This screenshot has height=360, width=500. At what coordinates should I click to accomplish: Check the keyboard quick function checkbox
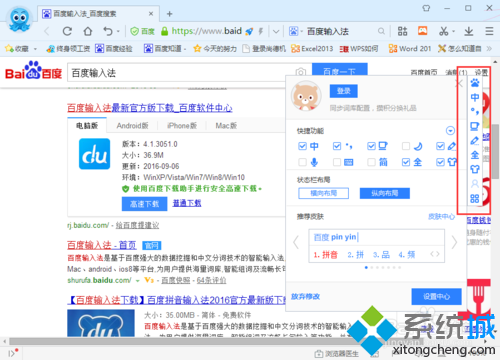tap(337, 162)
